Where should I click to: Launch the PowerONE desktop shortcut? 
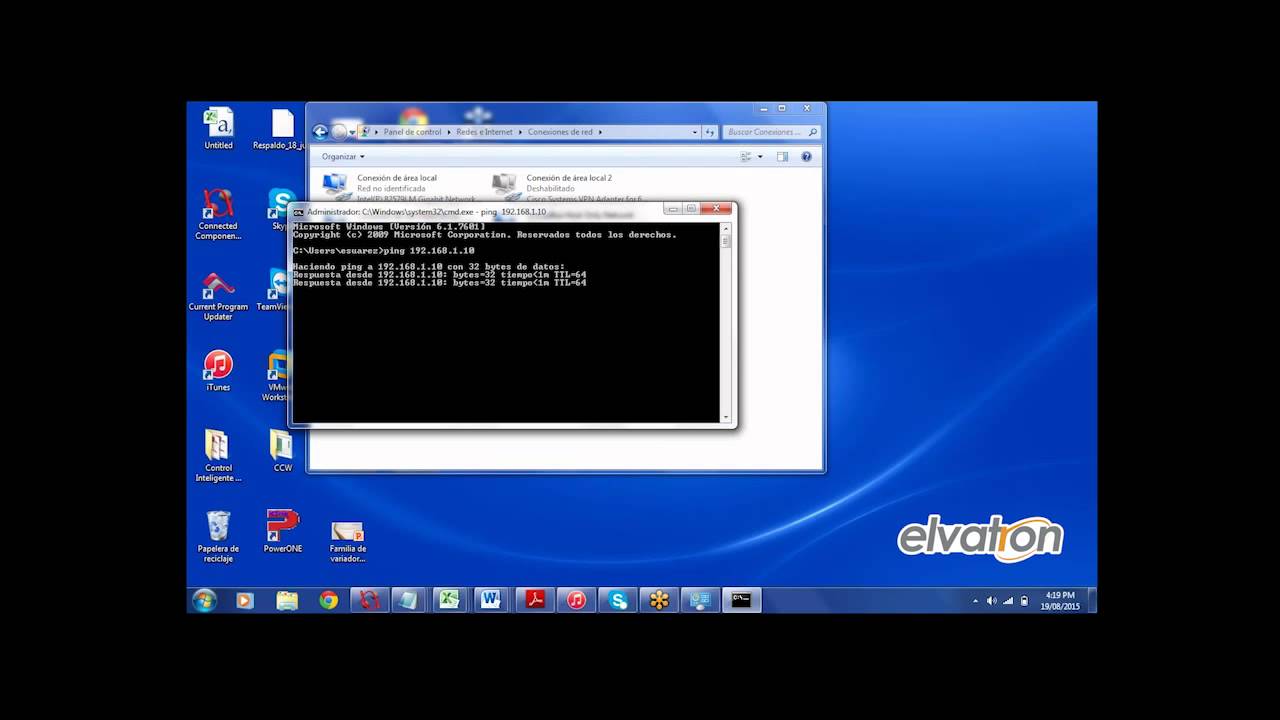click(282, 532)
